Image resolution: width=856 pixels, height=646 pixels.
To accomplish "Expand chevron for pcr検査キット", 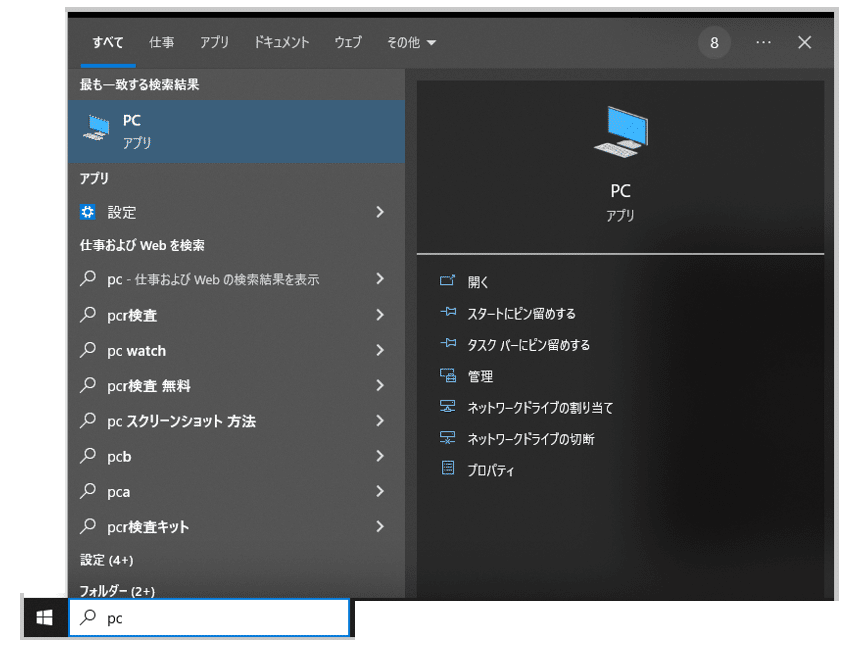I will (381, 526).
